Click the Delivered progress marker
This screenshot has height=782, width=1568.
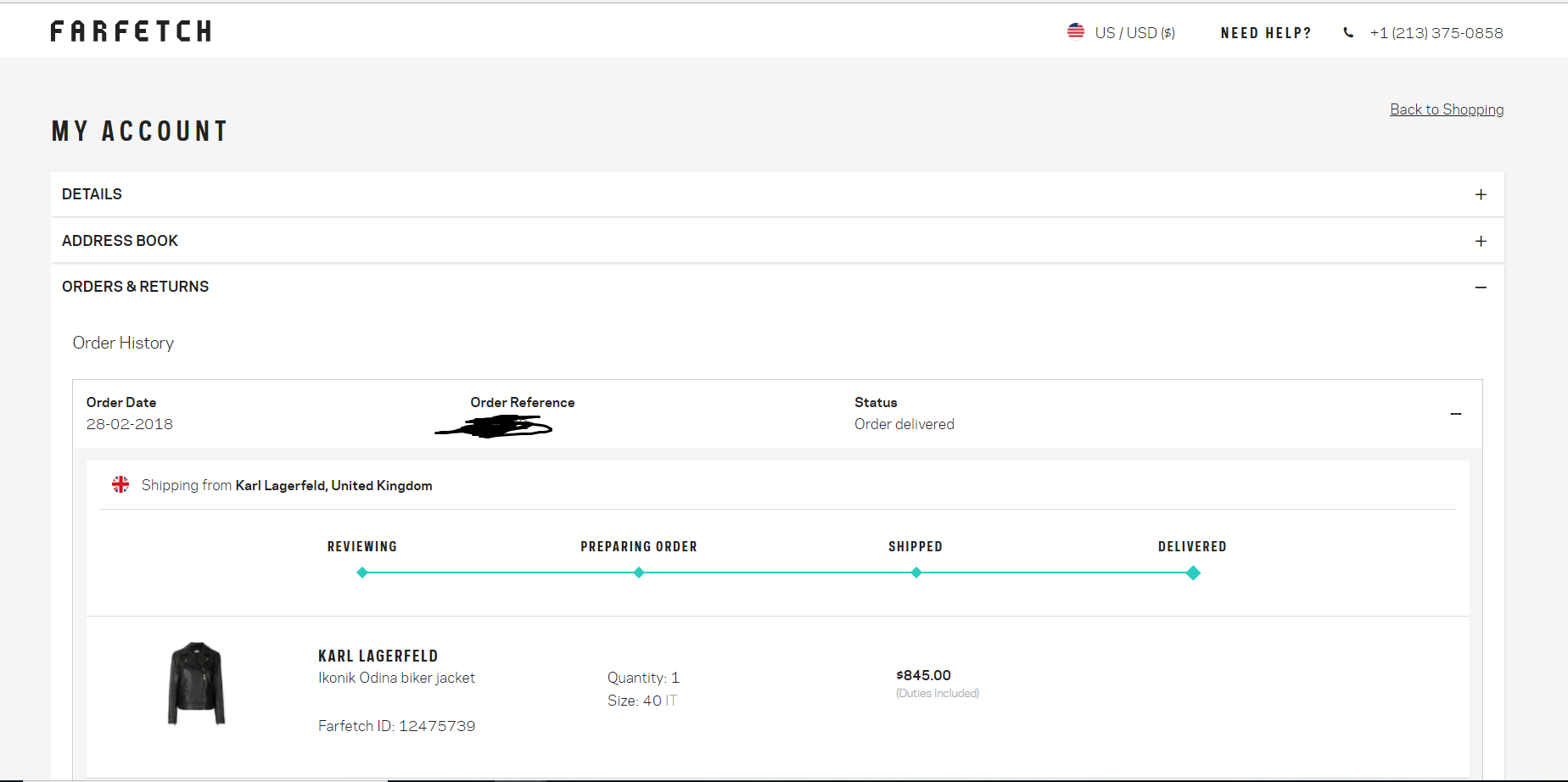click(1193, 573)
